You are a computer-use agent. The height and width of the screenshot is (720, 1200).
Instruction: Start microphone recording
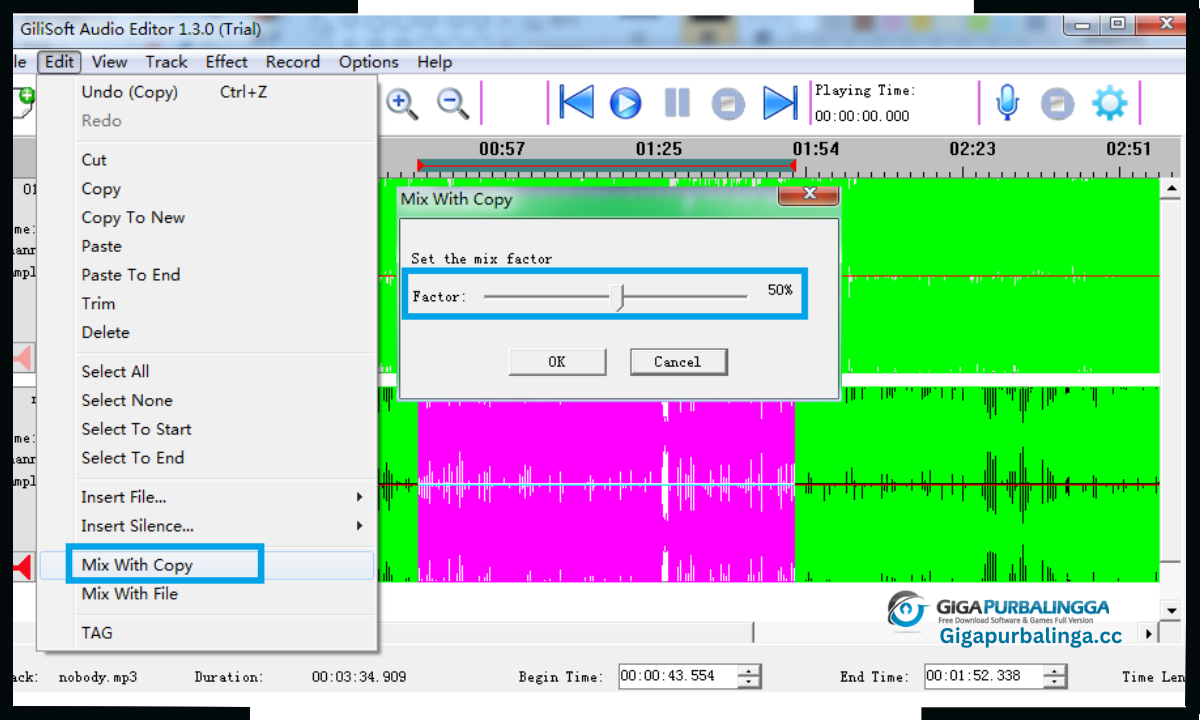1008,103
